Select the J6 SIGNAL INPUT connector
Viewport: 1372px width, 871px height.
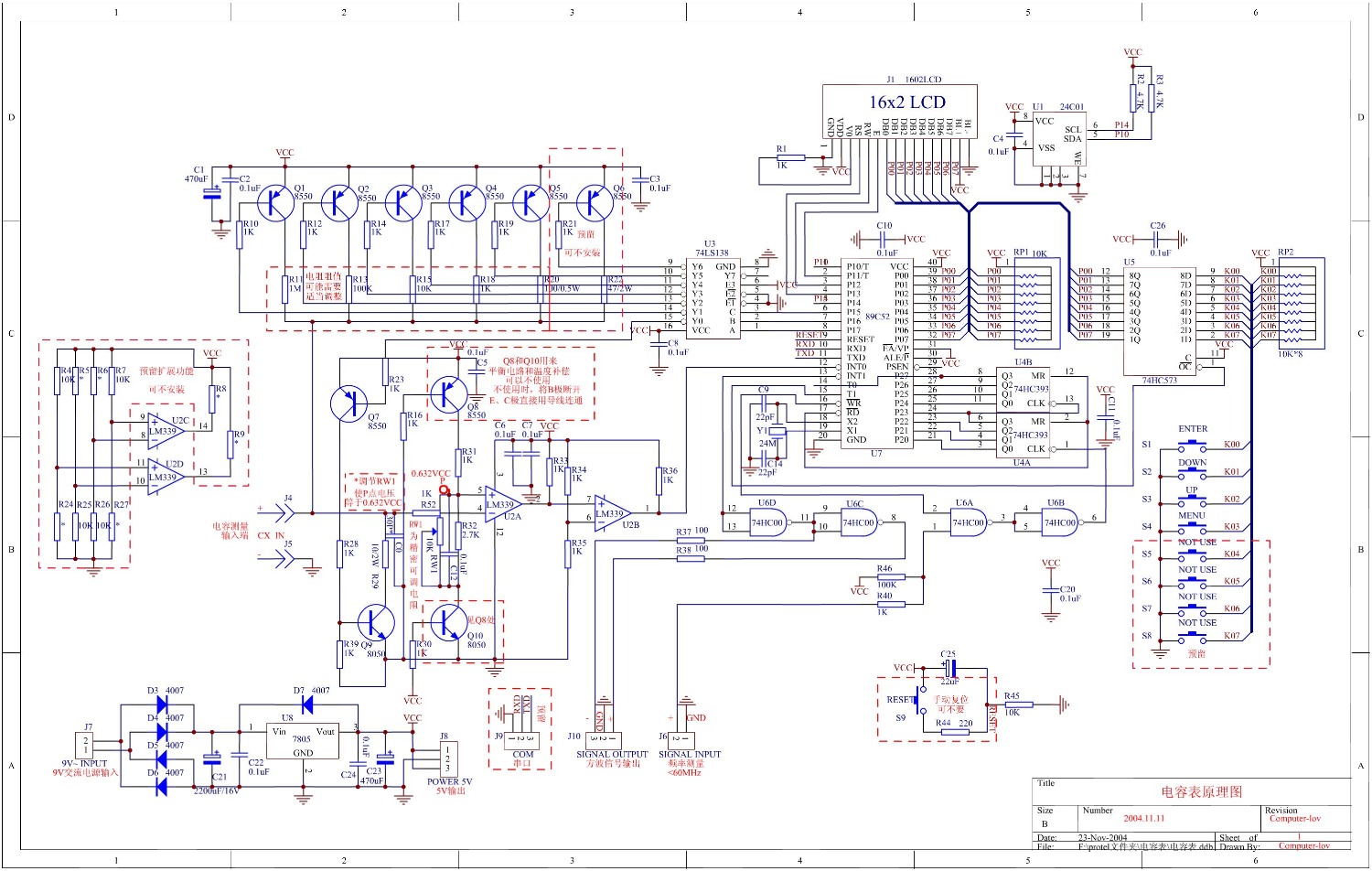coord(681,739)
